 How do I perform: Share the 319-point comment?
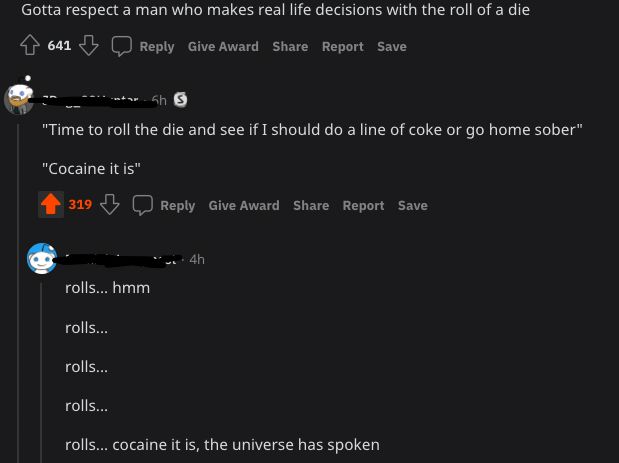311,205
